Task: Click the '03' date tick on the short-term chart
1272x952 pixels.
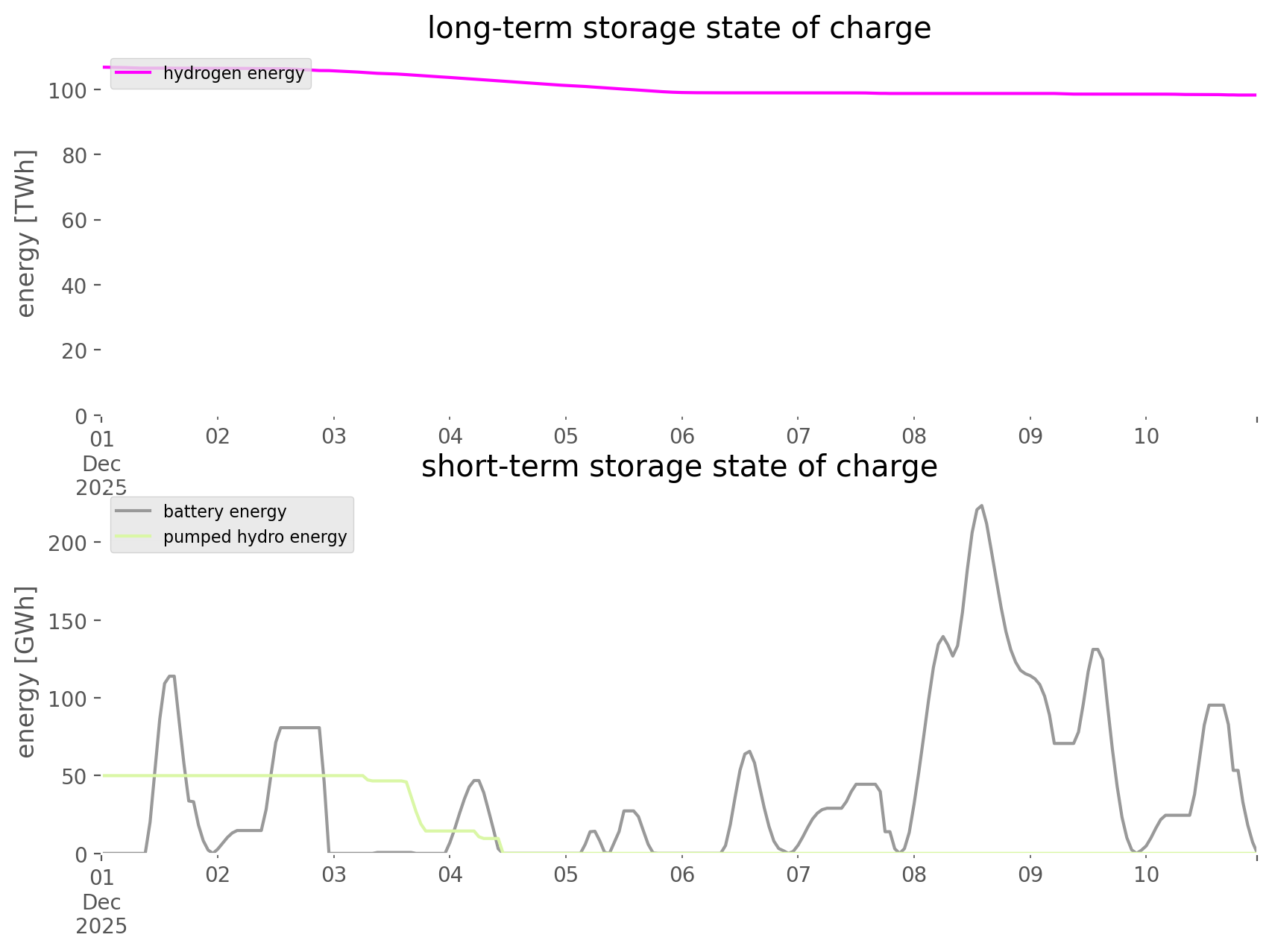Action: 333,874
